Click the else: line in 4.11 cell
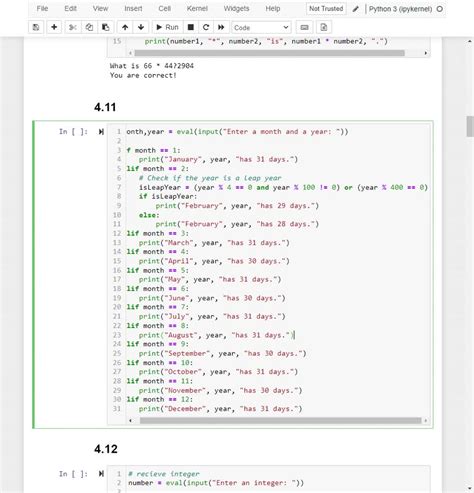The image size is (474, 493). [149, 215]
